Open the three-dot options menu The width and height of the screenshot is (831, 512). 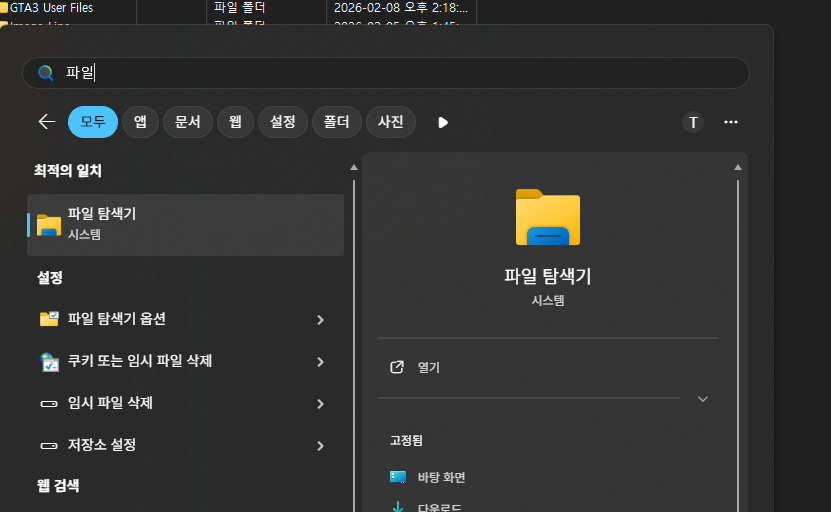point(731,122)
